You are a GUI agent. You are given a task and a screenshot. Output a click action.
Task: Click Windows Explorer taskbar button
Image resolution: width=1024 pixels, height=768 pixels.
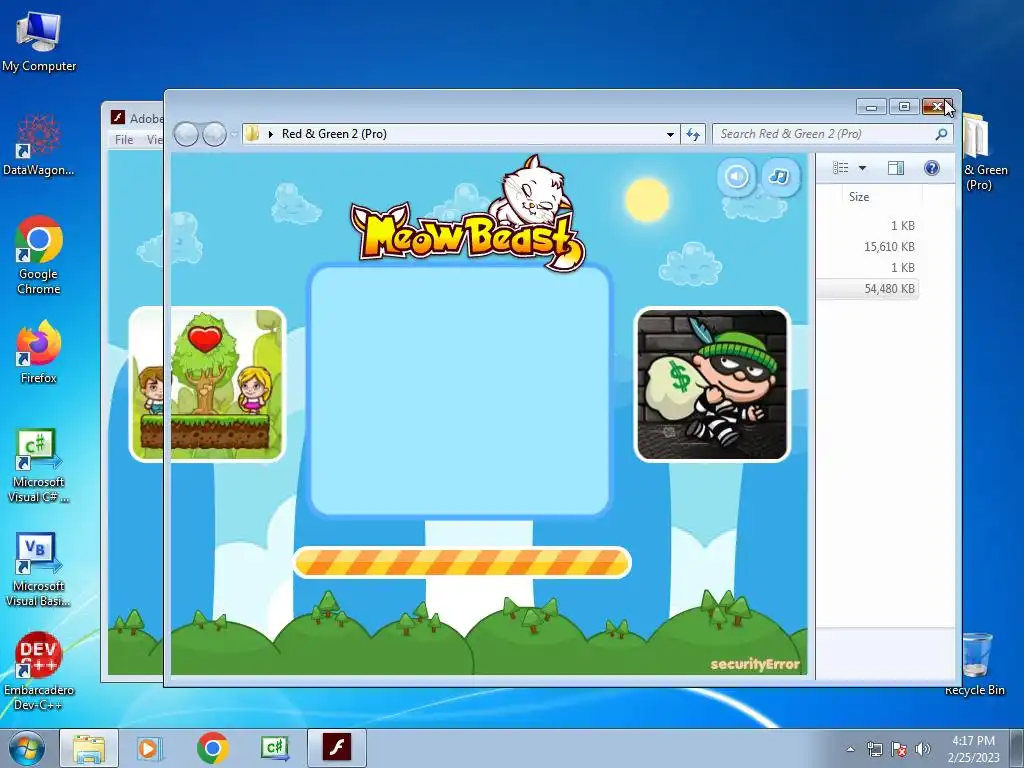pos(89,748)
